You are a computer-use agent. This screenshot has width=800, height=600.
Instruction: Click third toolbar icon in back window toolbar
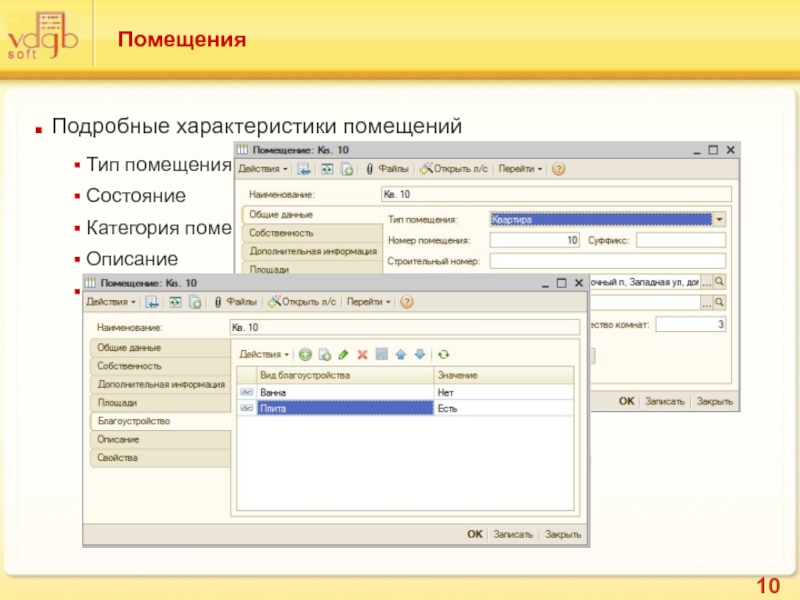click(347, 169)
